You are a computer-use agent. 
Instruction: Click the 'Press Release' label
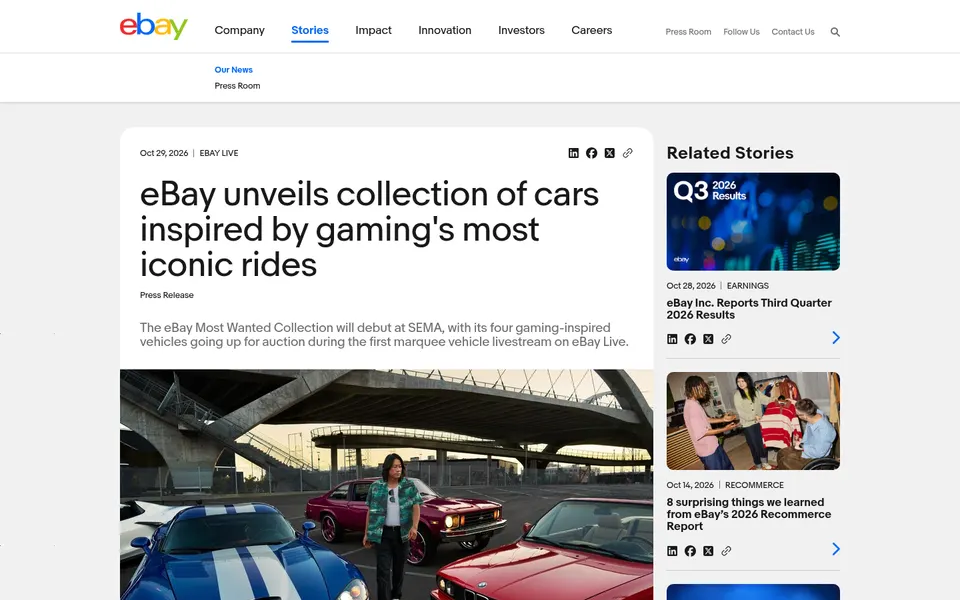pyautogui.click(x=167, y=295)
